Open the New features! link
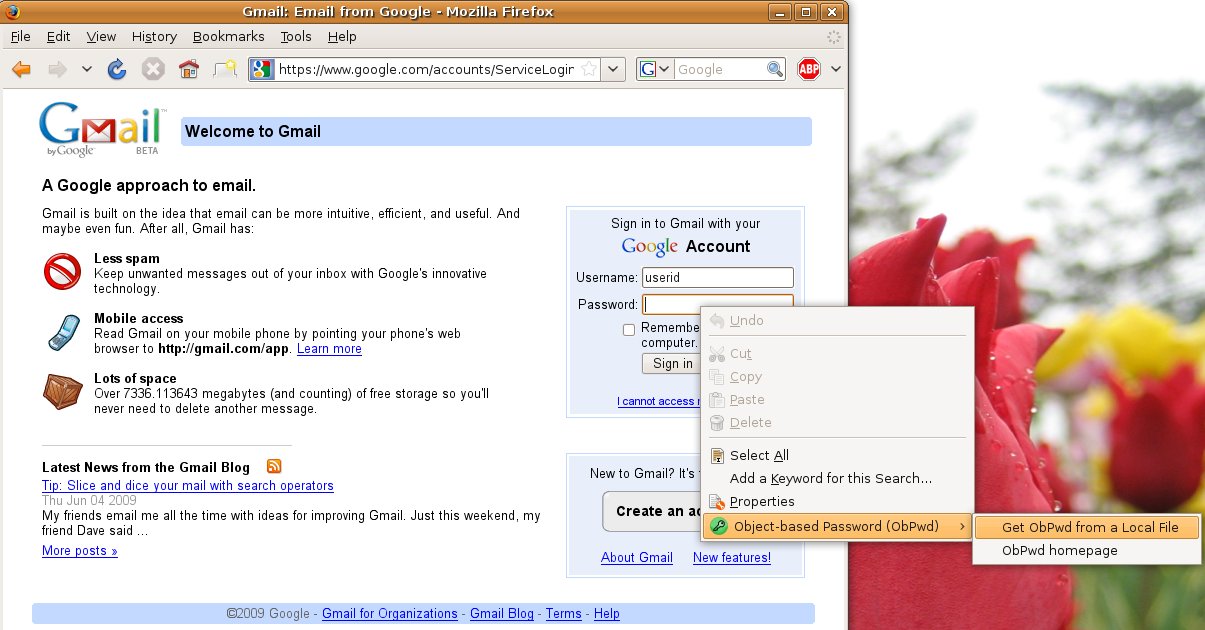 (x=732, y=557)
